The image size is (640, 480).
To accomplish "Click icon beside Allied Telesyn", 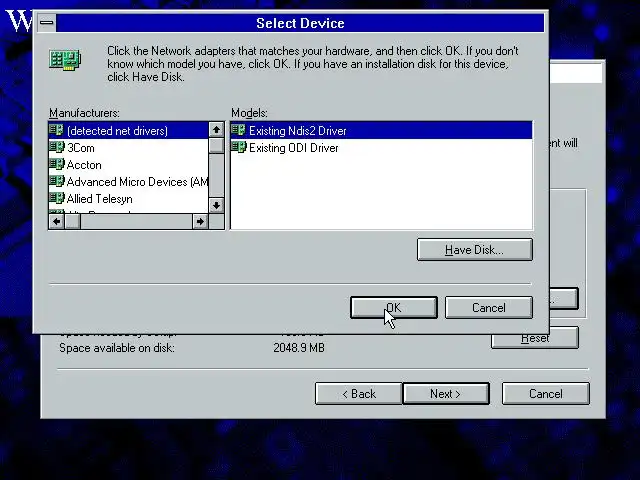I will coord(56,198).
